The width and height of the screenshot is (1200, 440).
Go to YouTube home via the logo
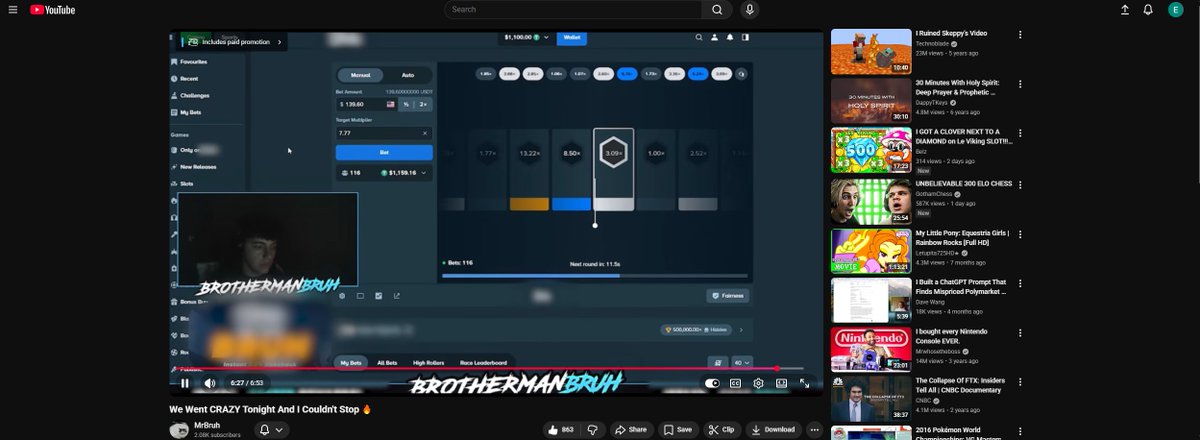pos(52,10)
